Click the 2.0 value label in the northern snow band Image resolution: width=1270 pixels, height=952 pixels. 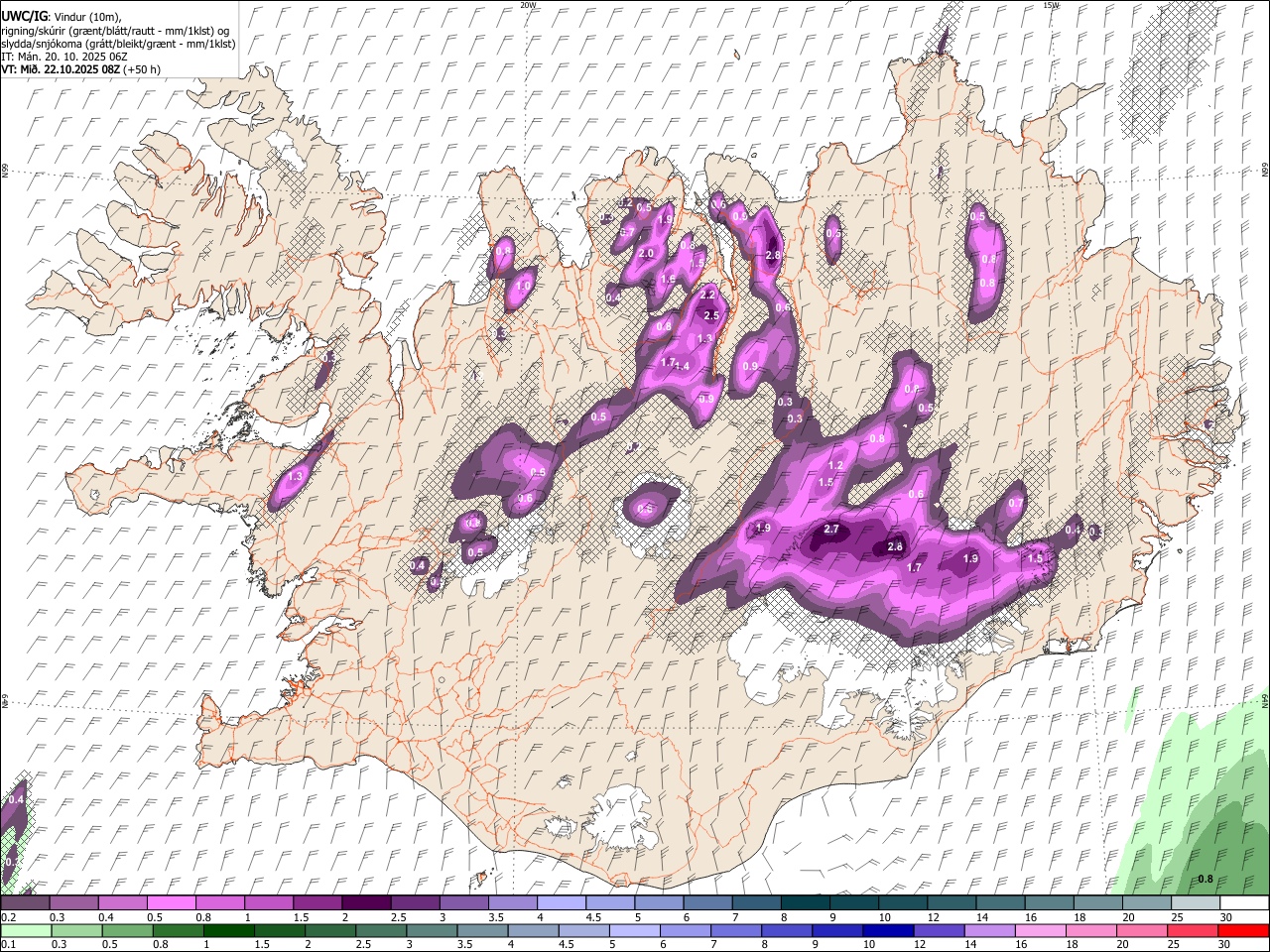646,254
